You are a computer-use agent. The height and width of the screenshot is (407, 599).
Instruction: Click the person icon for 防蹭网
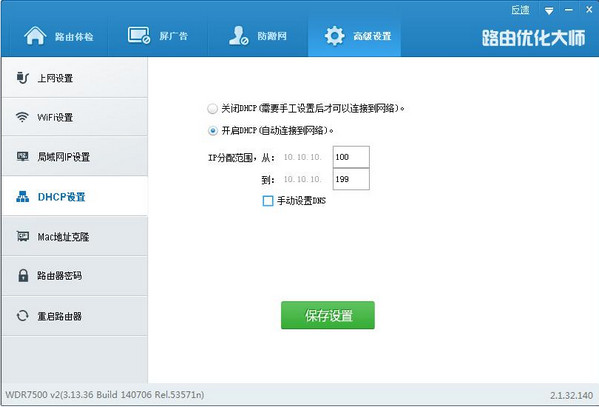[x=238, y=36]
